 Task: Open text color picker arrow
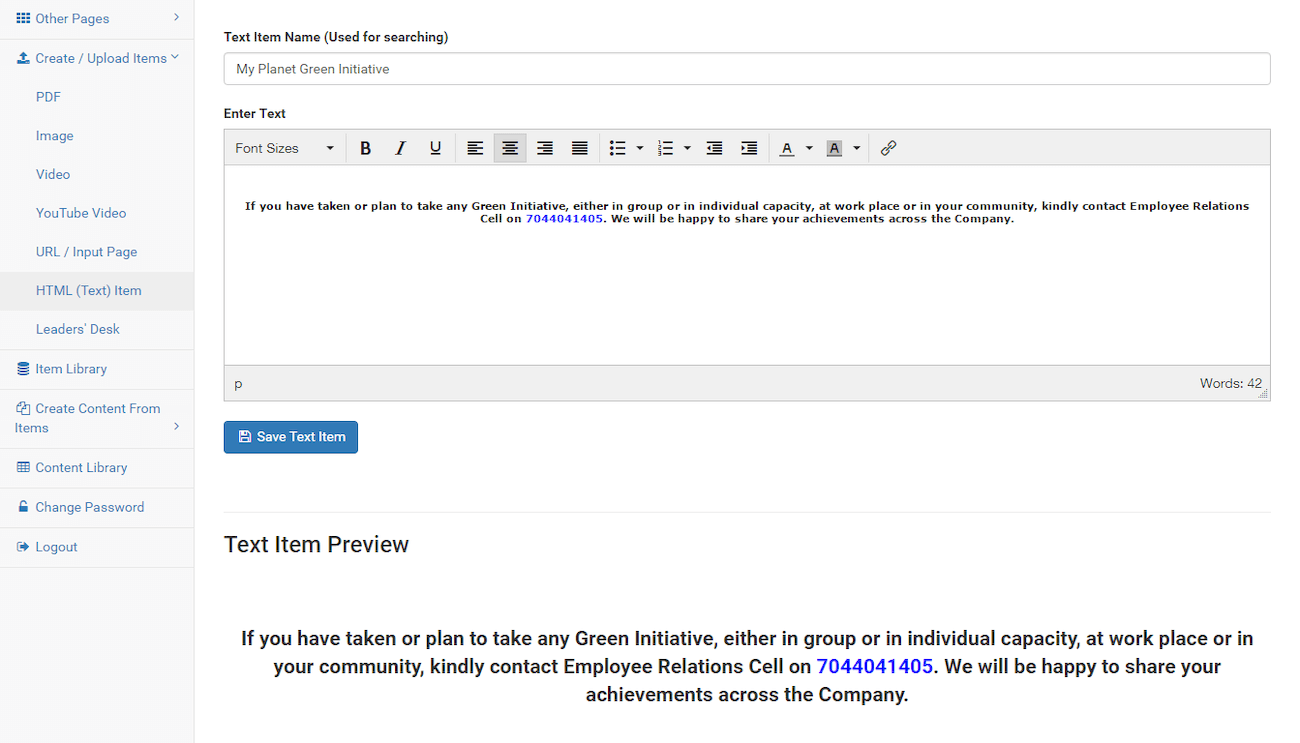coord(809,148)
